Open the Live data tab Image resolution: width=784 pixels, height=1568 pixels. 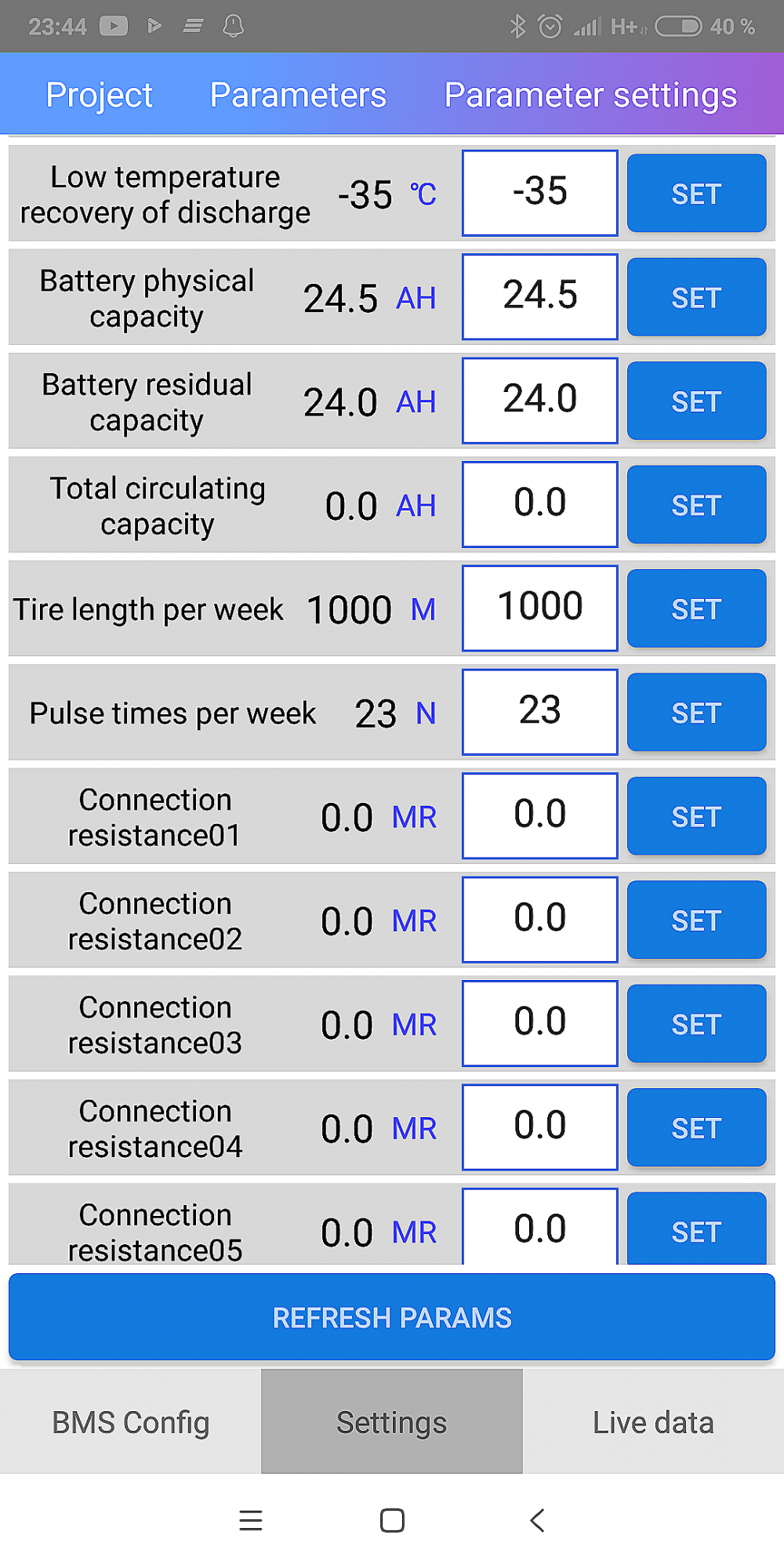(x=653, y=1422)
